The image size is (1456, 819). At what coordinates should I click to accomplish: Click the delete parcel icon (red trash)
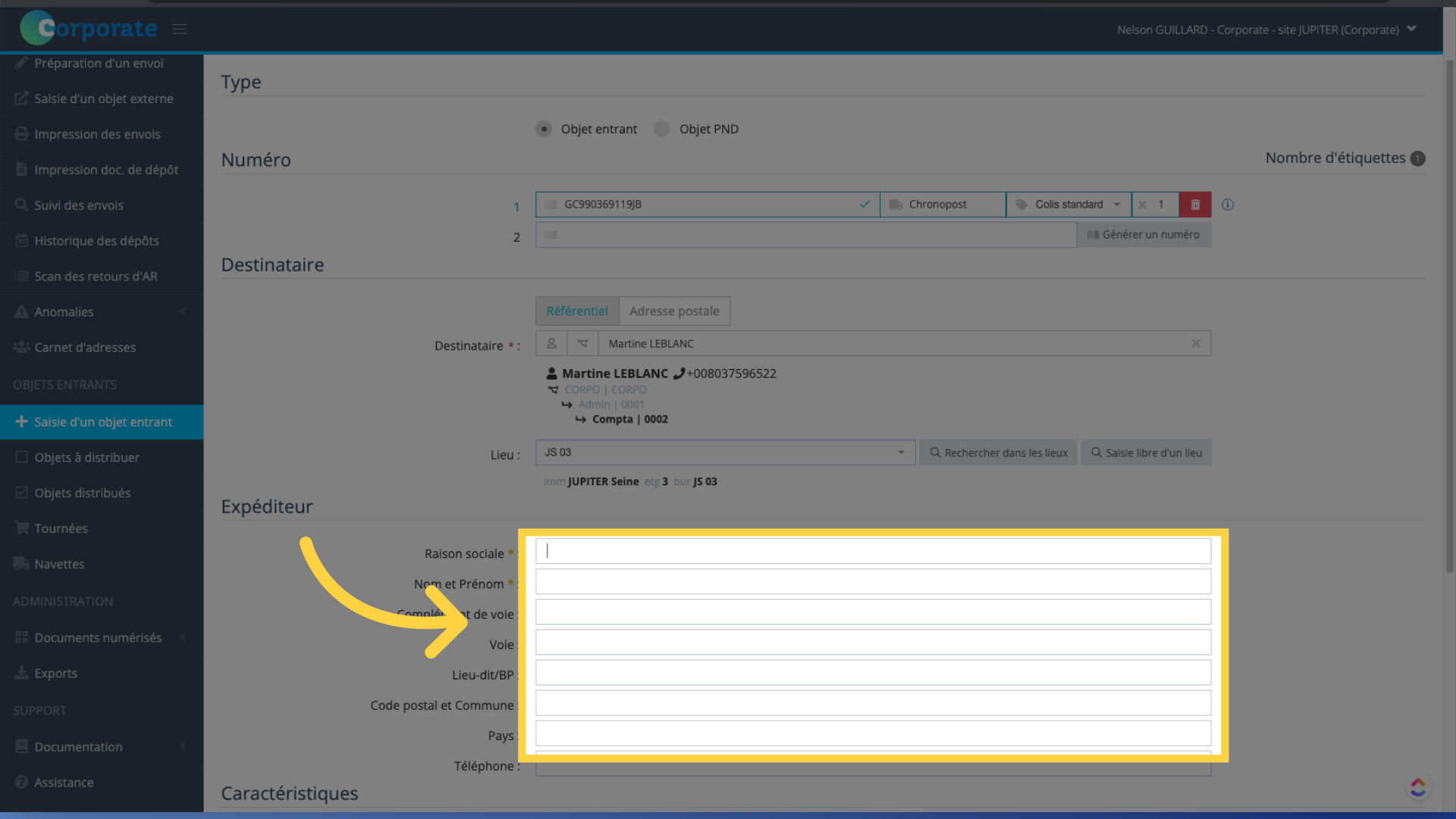1195,204
